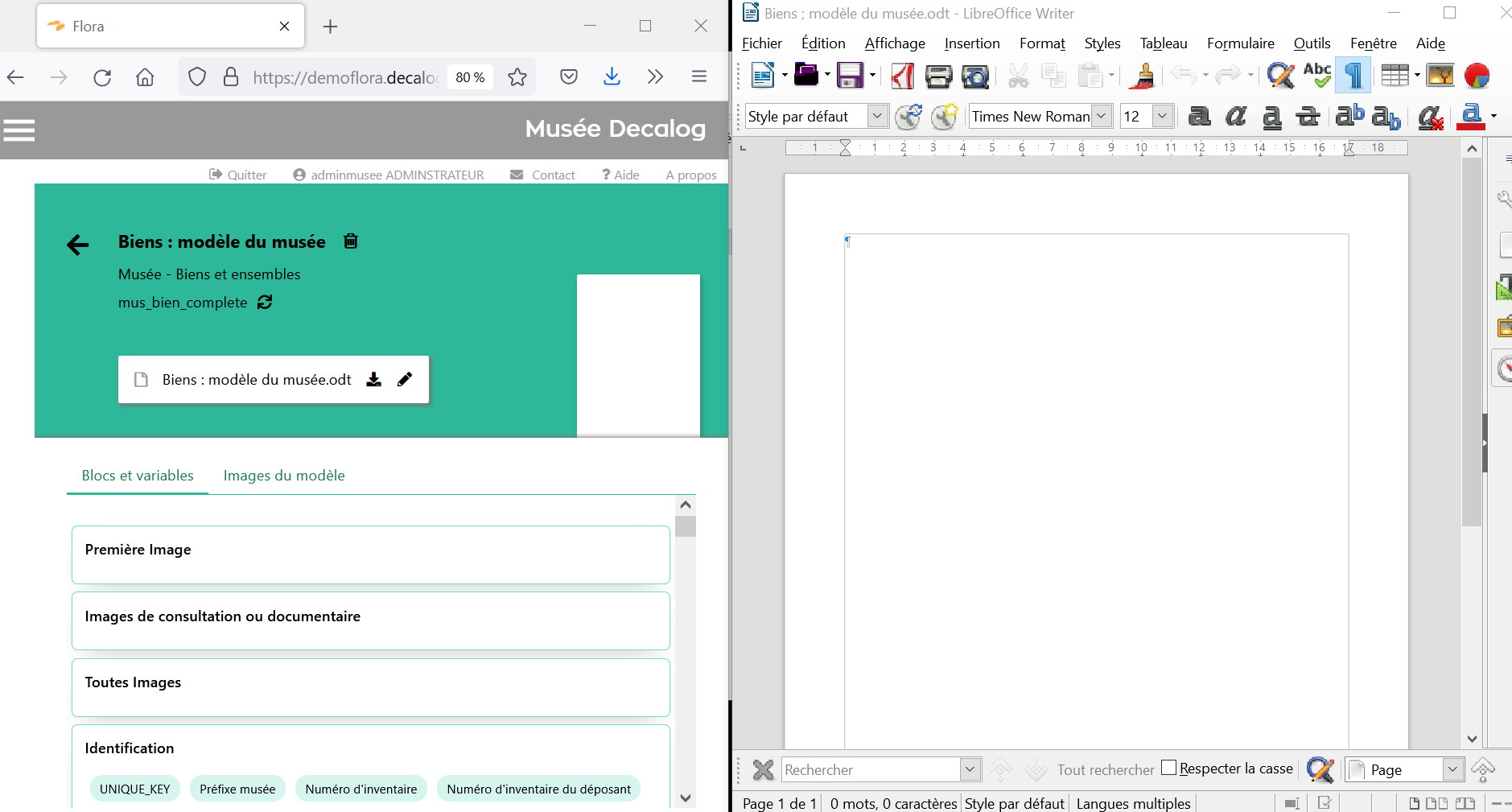The image size is (1512, 812).
Task: Toggle Italic formatting in Writer
Action: 1235,117
